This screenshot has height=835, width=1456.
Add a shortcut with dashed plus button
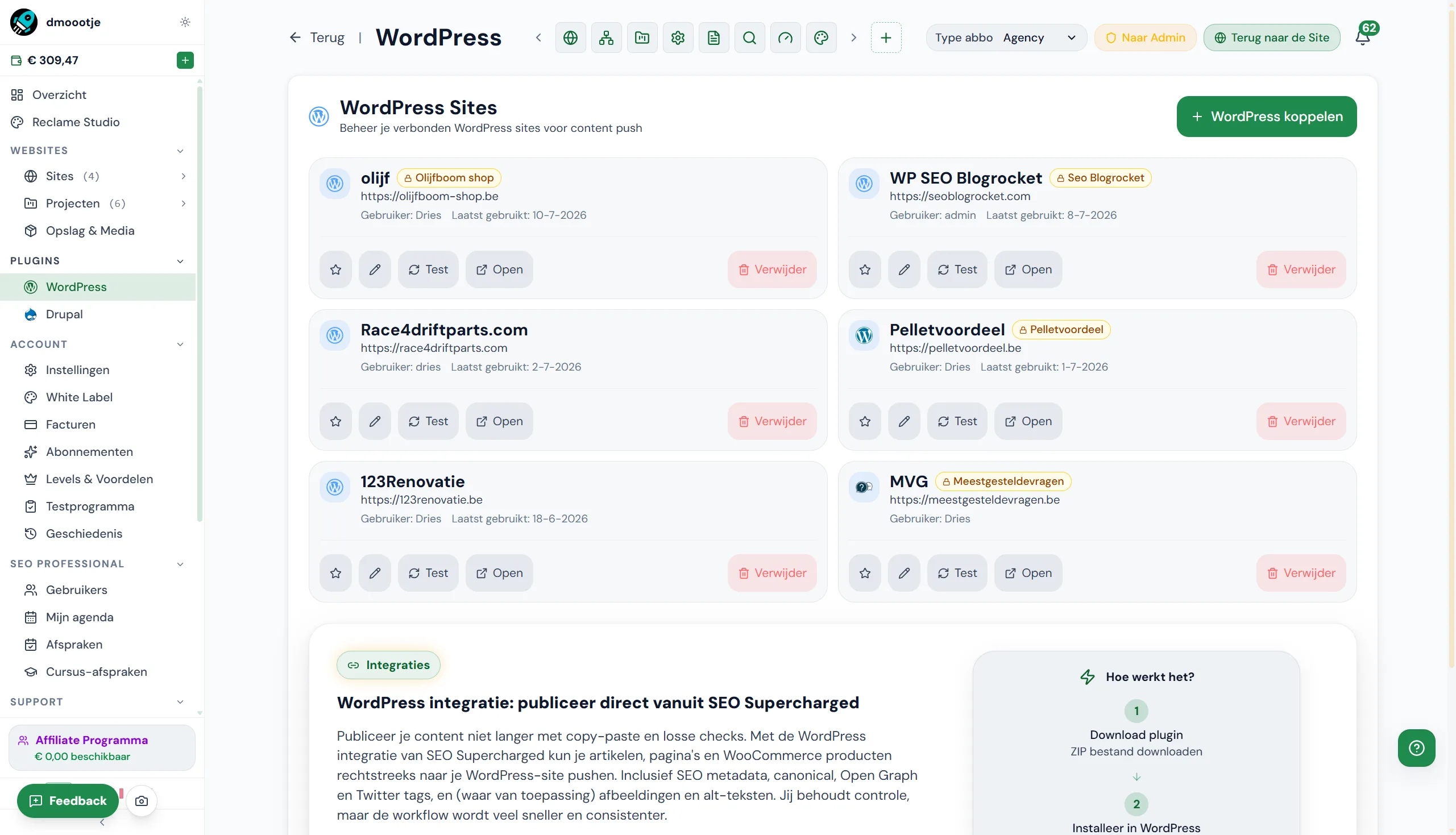[x=885, y=38]
